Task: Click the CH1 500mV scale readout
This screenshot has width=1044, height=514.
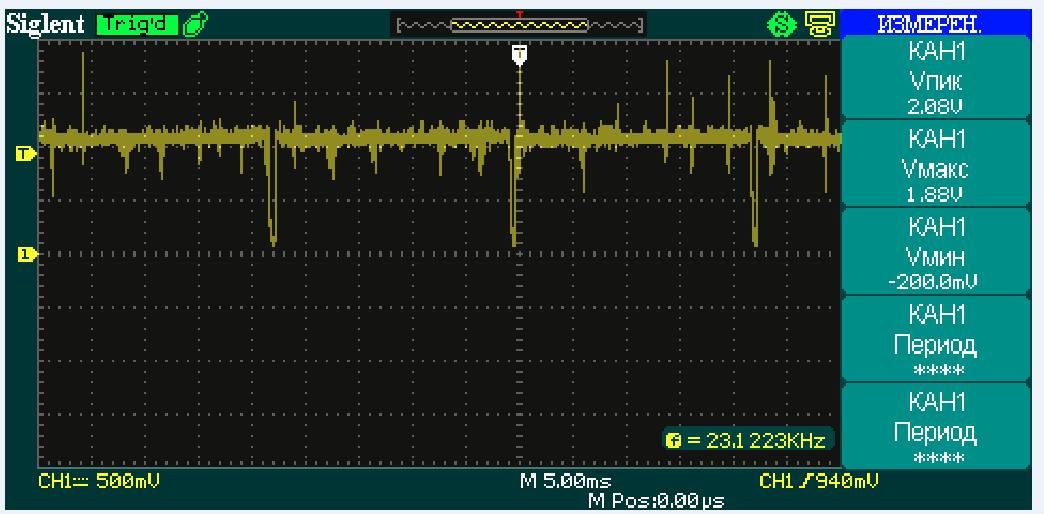Action: [99, 481]
